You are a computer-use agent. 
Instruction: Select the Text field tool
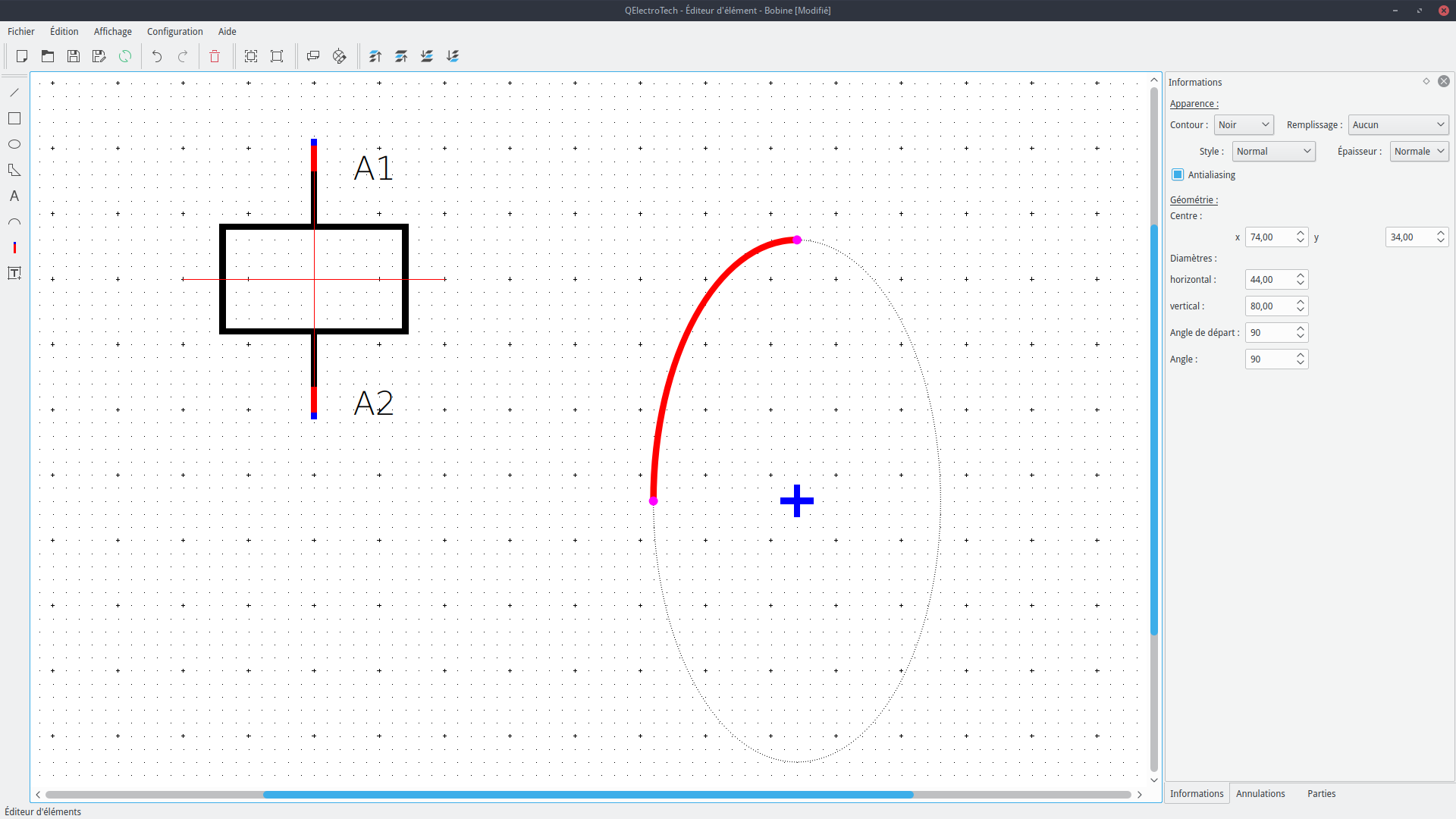(14, 273)
